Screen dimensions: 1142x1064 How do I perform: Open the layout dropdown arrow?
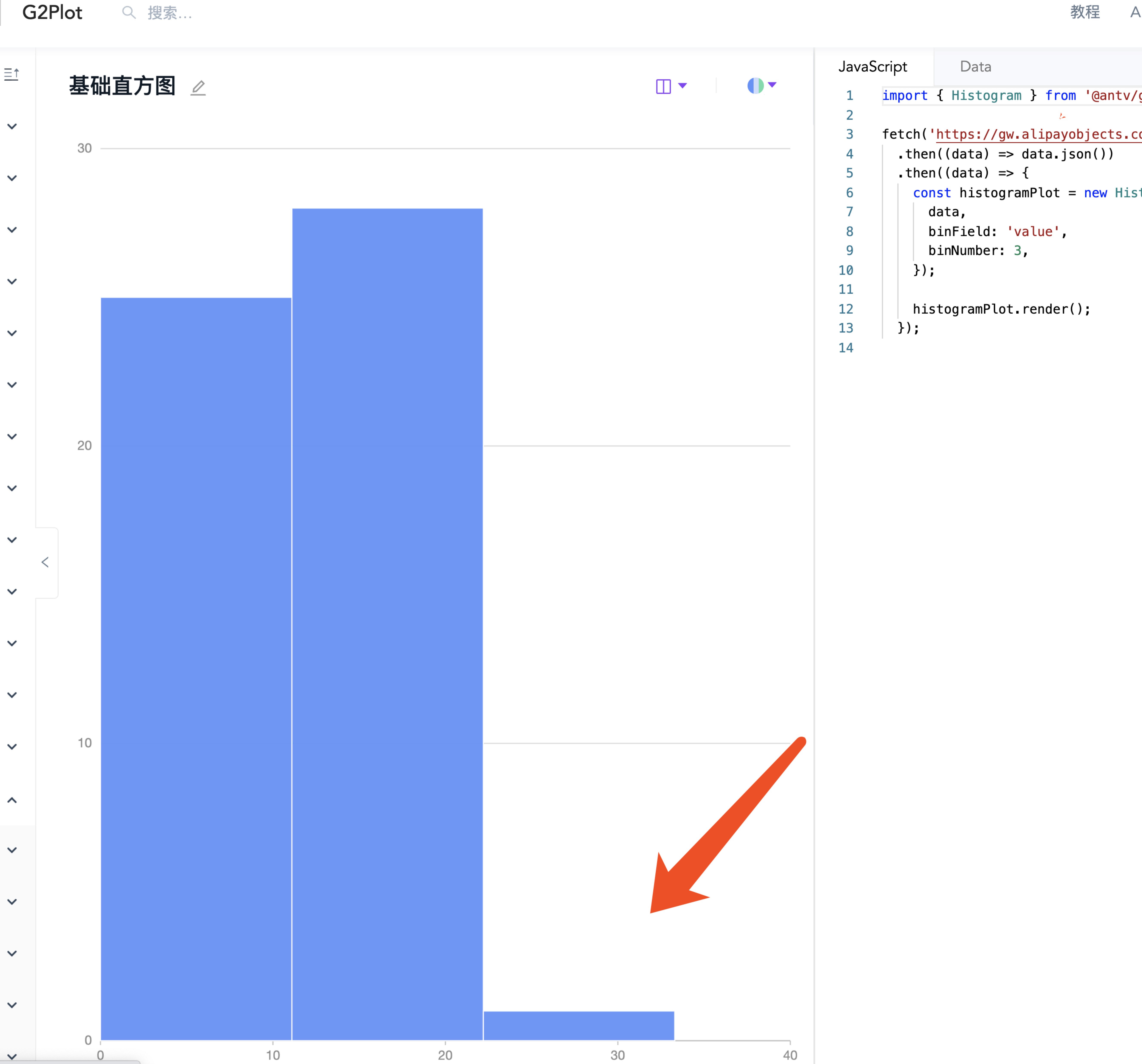coord(683,86)
